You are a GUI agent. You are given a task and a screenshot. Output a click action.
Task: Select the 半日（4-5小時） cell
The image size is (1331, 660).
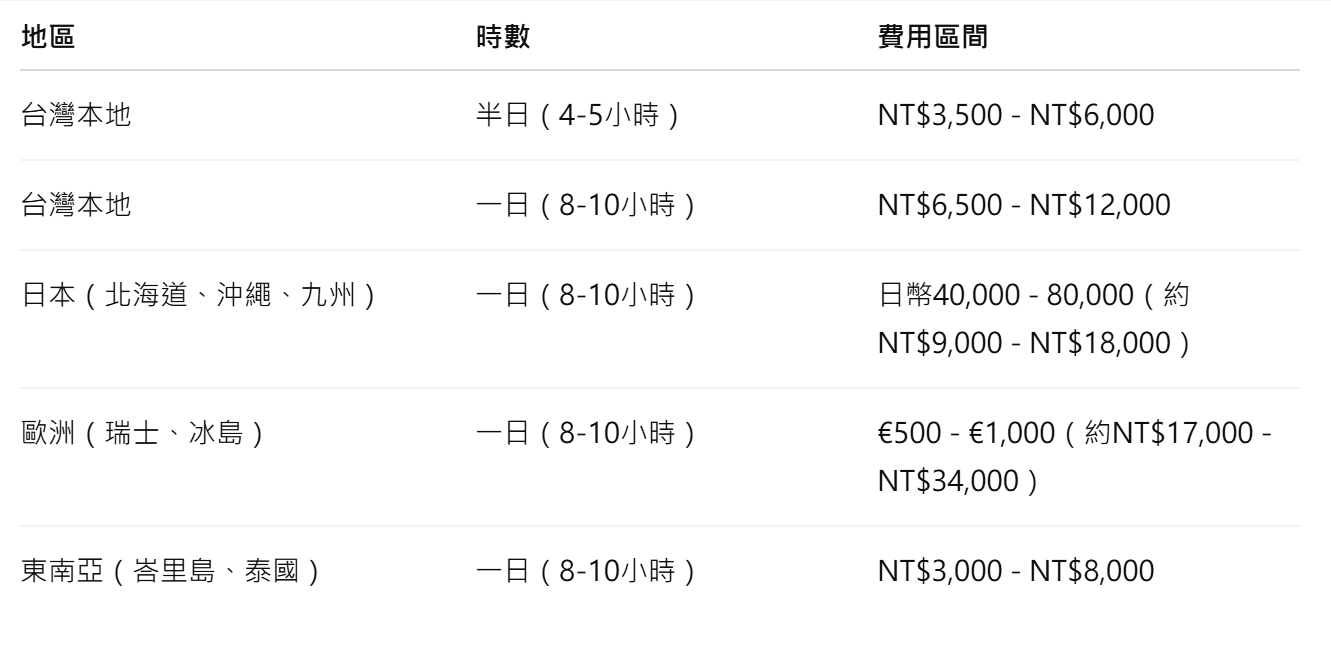[580, 116]
